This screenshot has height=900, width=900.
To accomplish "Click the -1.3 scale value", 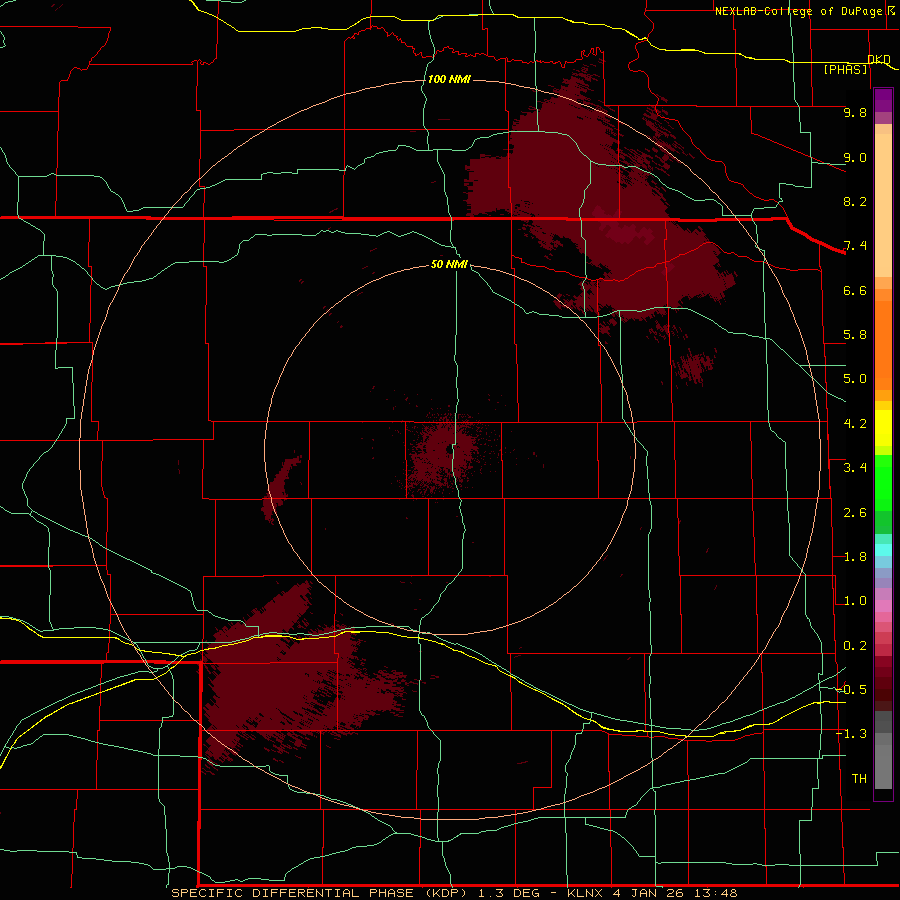I will [x=851, y=734].
